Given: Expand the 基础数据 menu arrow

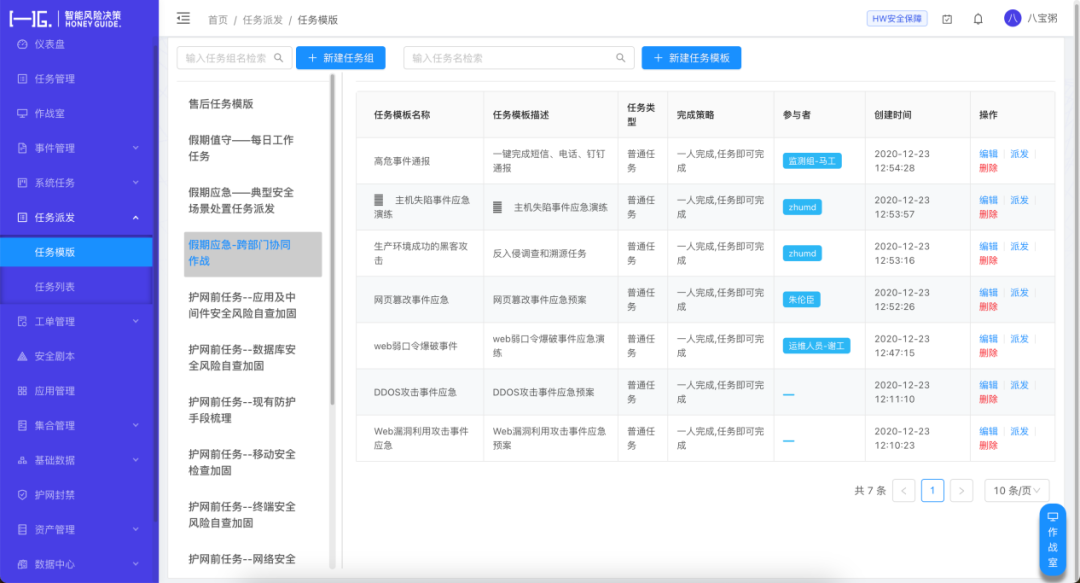Looking at the screenshot, I should [136, 460].
